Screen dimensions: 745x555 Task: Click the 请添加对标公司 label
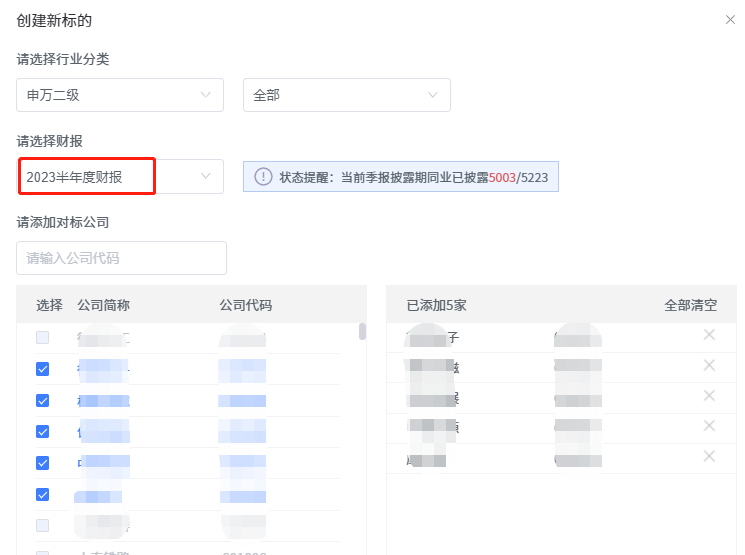(x=63, y=222)
